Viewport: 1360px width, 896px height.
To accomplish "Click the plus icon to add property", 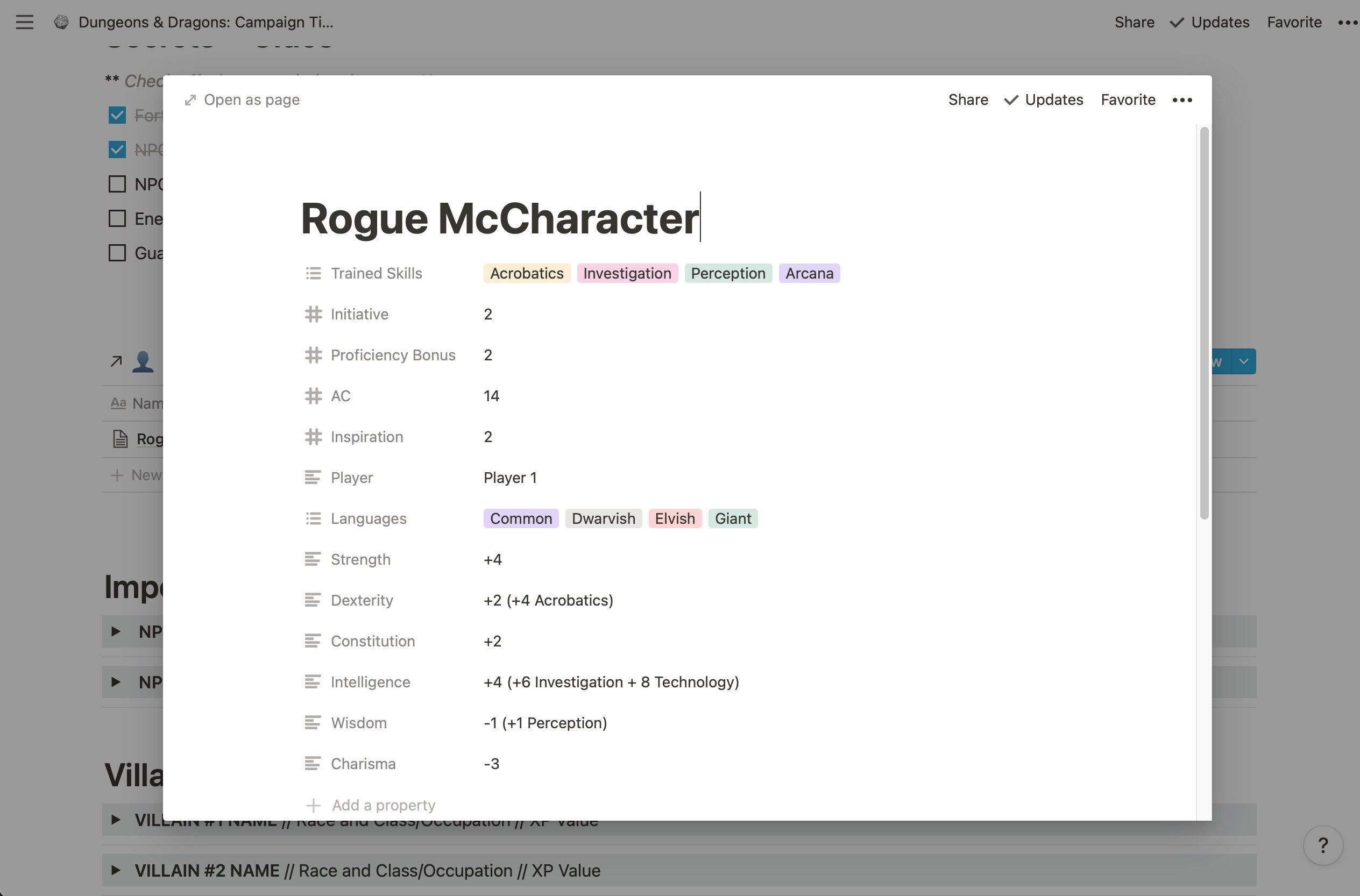I will 313,805.
